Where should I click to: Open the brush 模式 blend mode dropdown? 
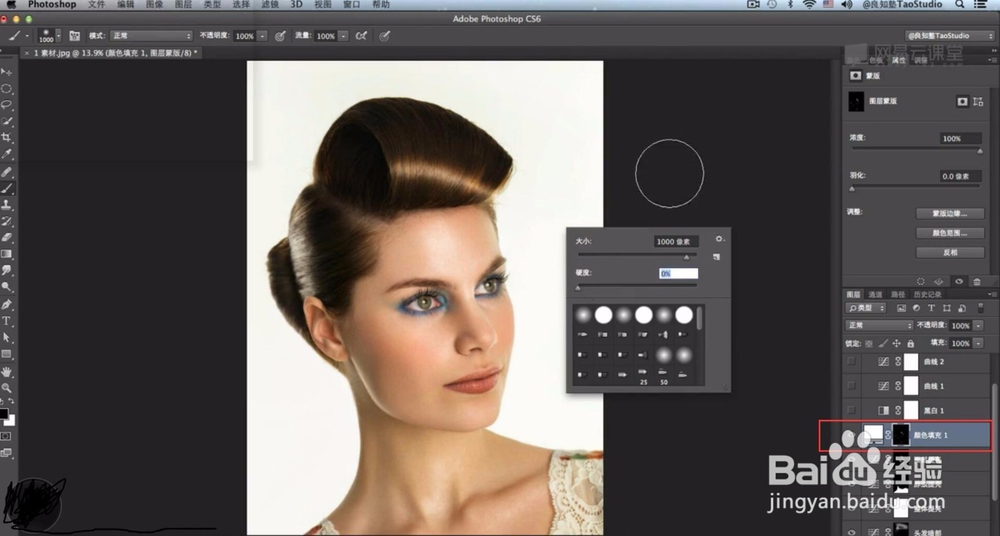click(151, 36)
